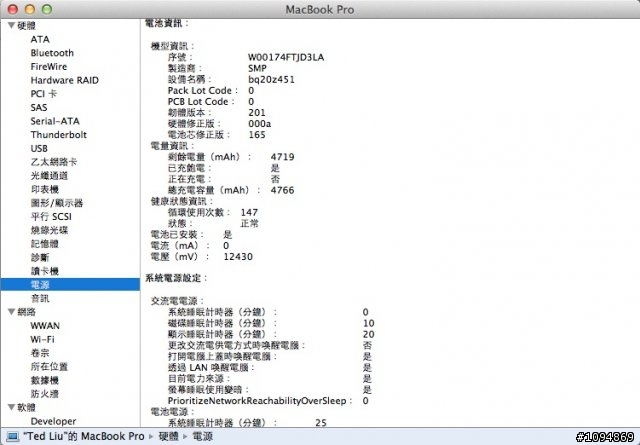The image size is (640, 445).
Task: Select 燒錄光碟 in the sidebar
Action: (x=49, y=230)
